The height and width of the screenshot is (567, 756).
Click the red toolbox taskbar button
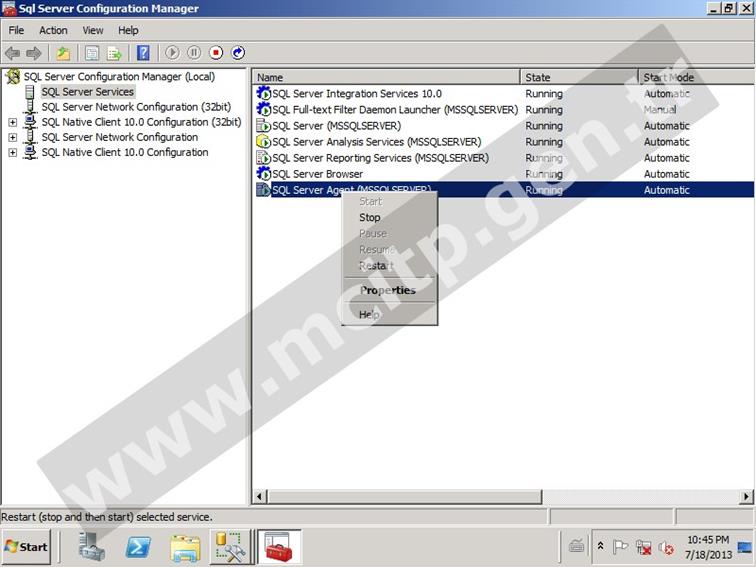pos(279,547)
